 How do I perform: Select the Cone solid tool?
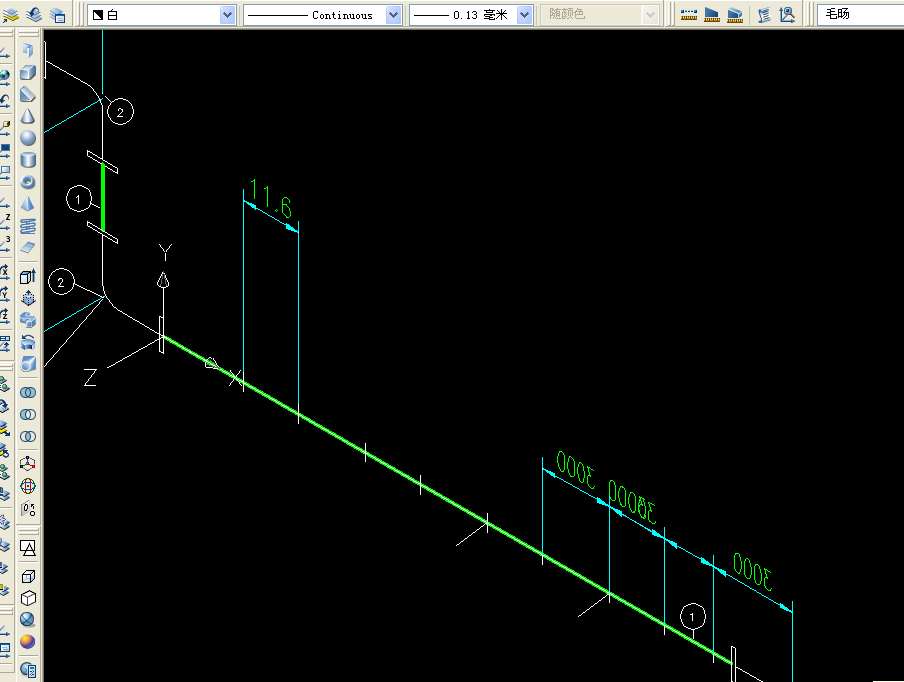28,116
